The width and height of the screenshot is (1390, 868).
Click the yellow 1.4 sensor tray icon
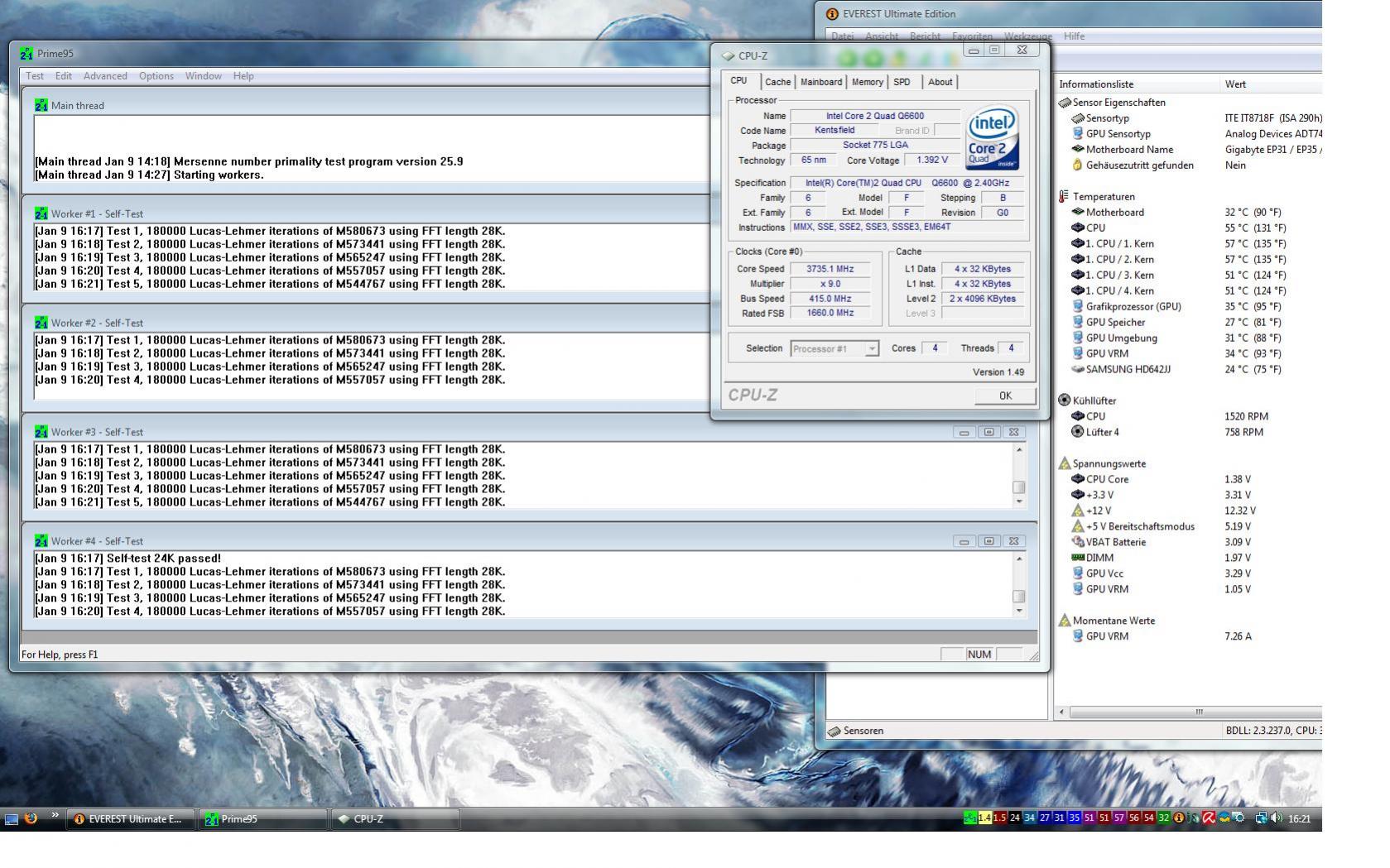point(984,818)
